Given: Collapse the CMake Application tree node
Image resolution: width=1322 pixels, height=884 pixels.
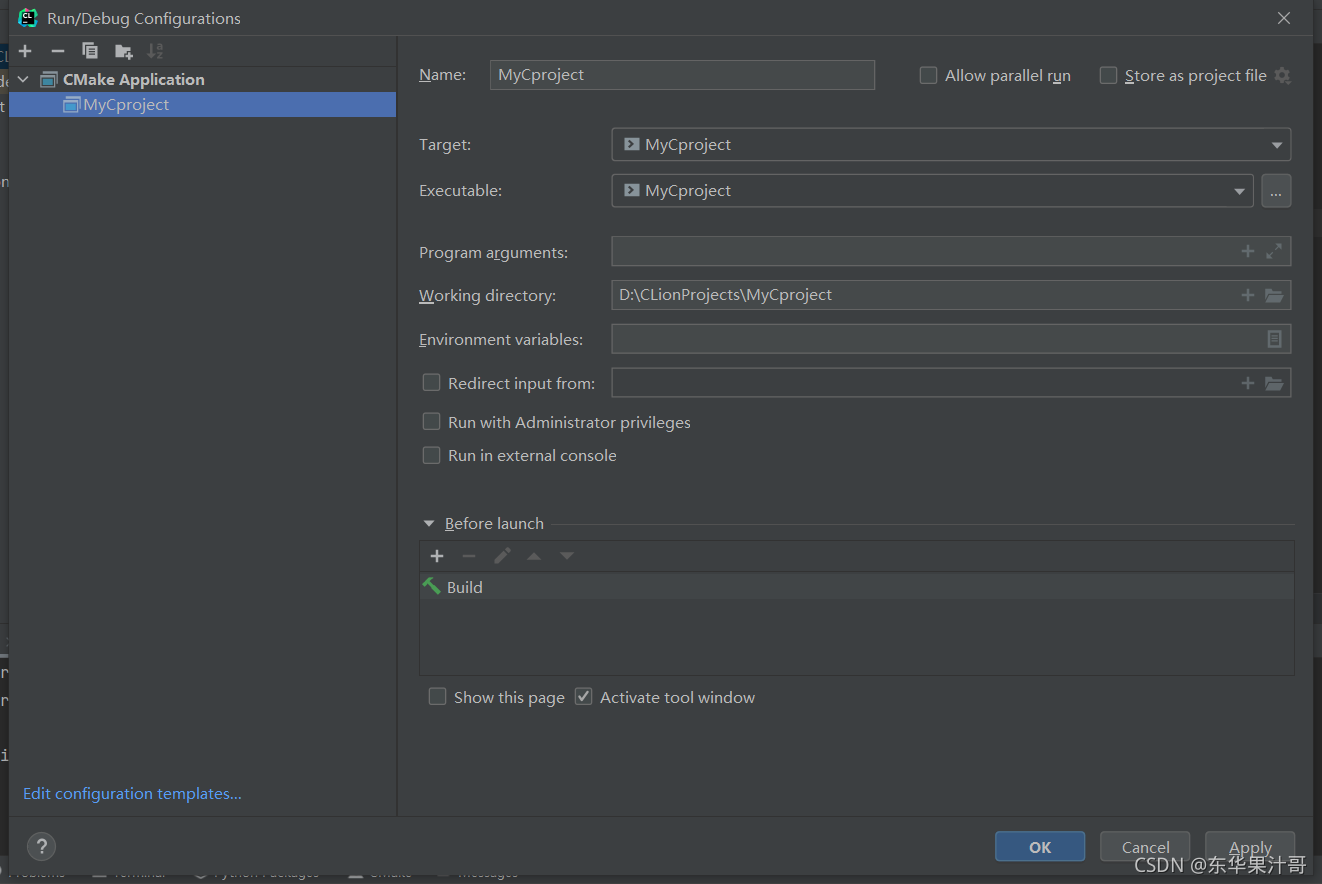Looking at the screenshot, I should [23, 79].
